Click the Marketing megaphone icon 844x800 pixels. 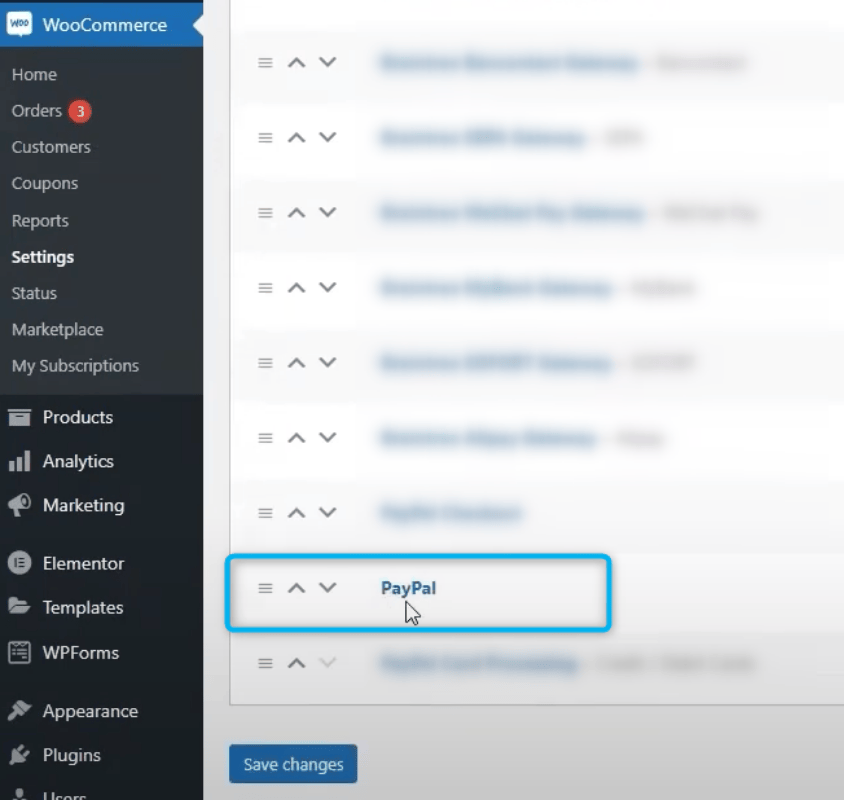[19, 505]
